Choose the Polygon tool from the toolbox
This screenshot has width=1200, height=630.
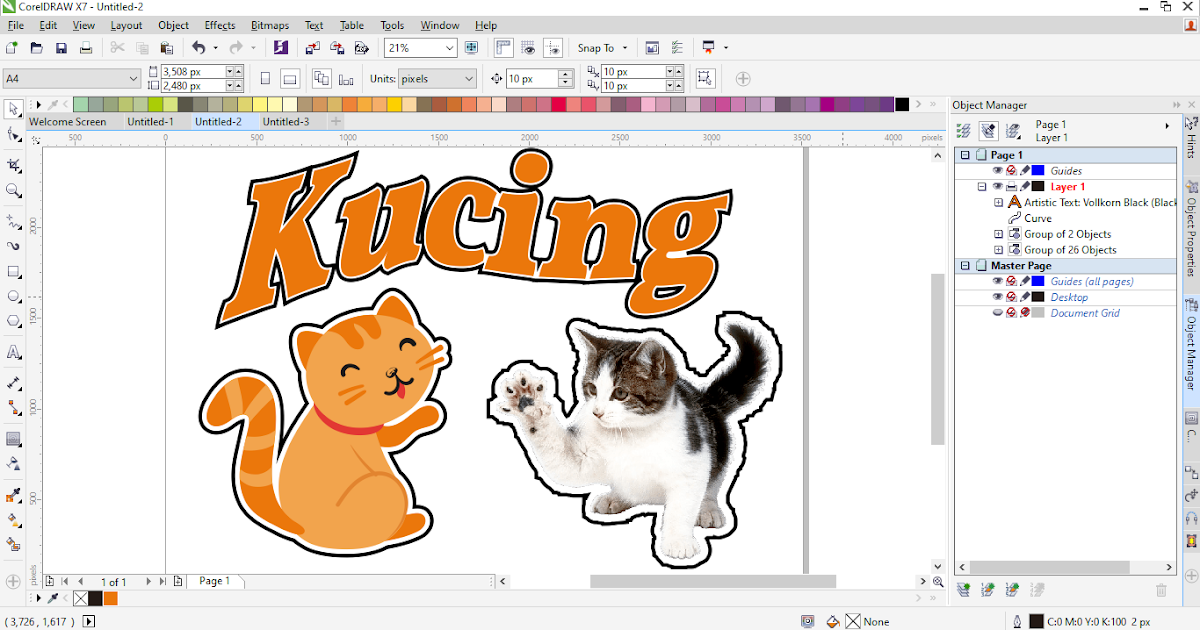[x=13, y=322]
